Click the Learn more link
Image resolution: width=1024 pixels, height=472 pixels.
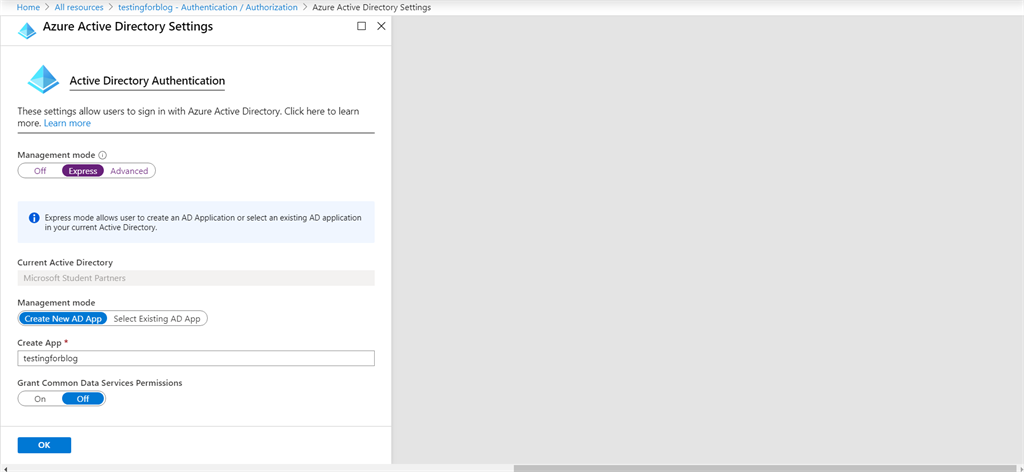click(x=67, y=123)
